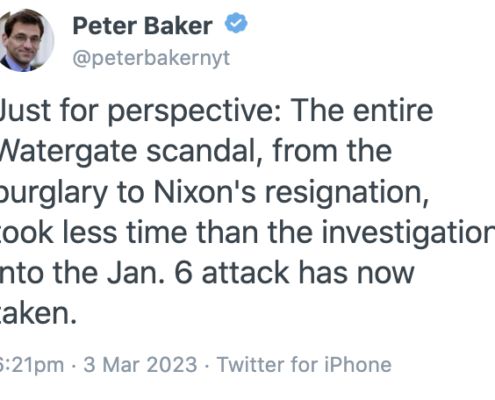The height and width of the screenshot is (400, 495).
Task: Click the word entire in first line
Action: click(393, 111)
